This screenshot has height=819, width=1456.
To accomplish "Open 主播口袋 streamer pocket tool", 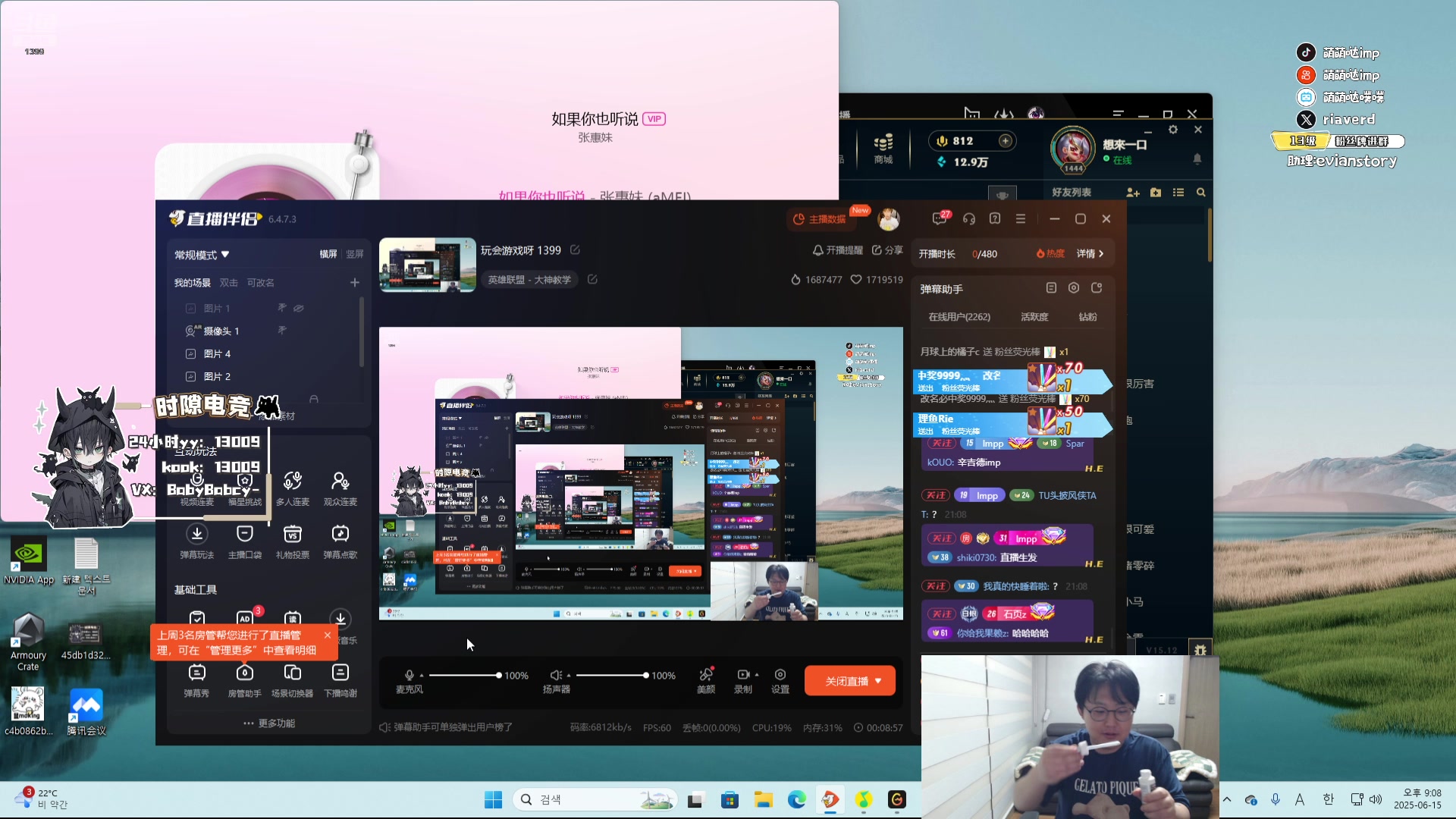I will pyautogui.click(x=244, y=541).
